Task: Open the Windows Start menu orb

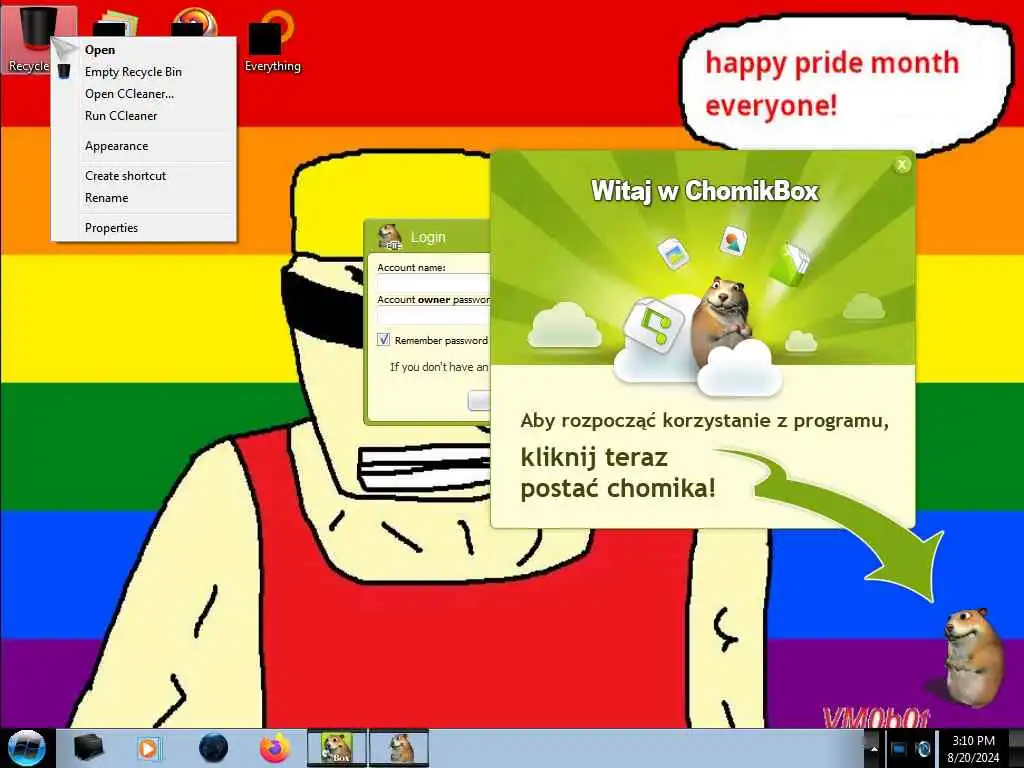Action: click(x=26, y=748)
